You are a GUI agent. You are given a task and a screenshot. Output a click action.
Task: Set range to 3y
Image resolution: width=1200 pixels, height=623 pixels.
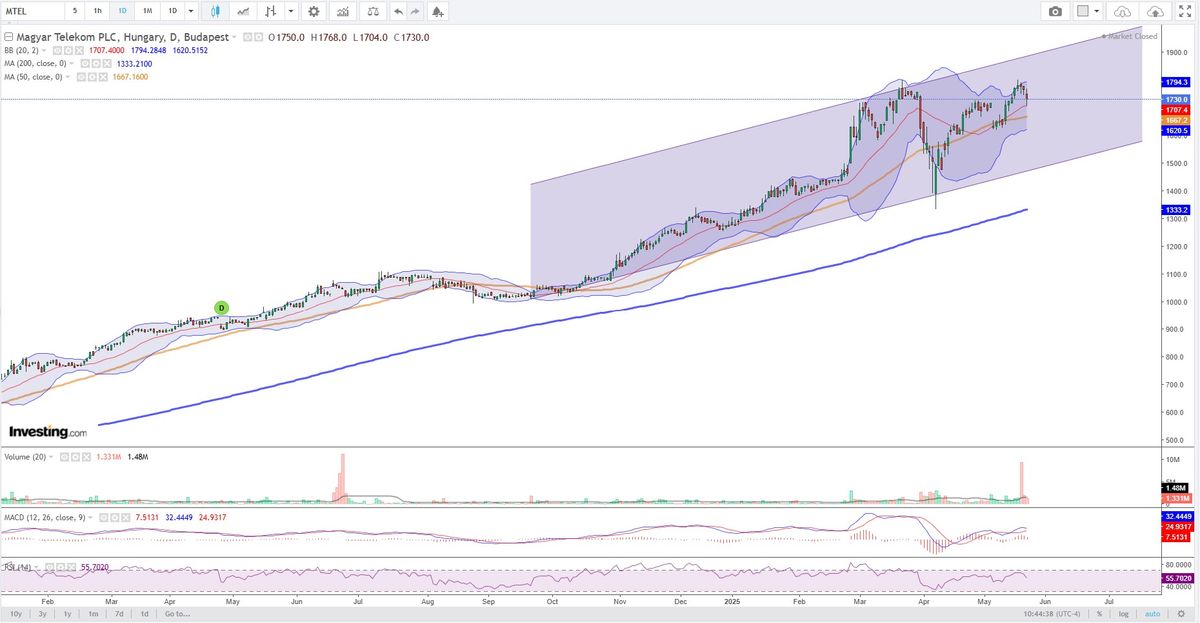point(42,614)
